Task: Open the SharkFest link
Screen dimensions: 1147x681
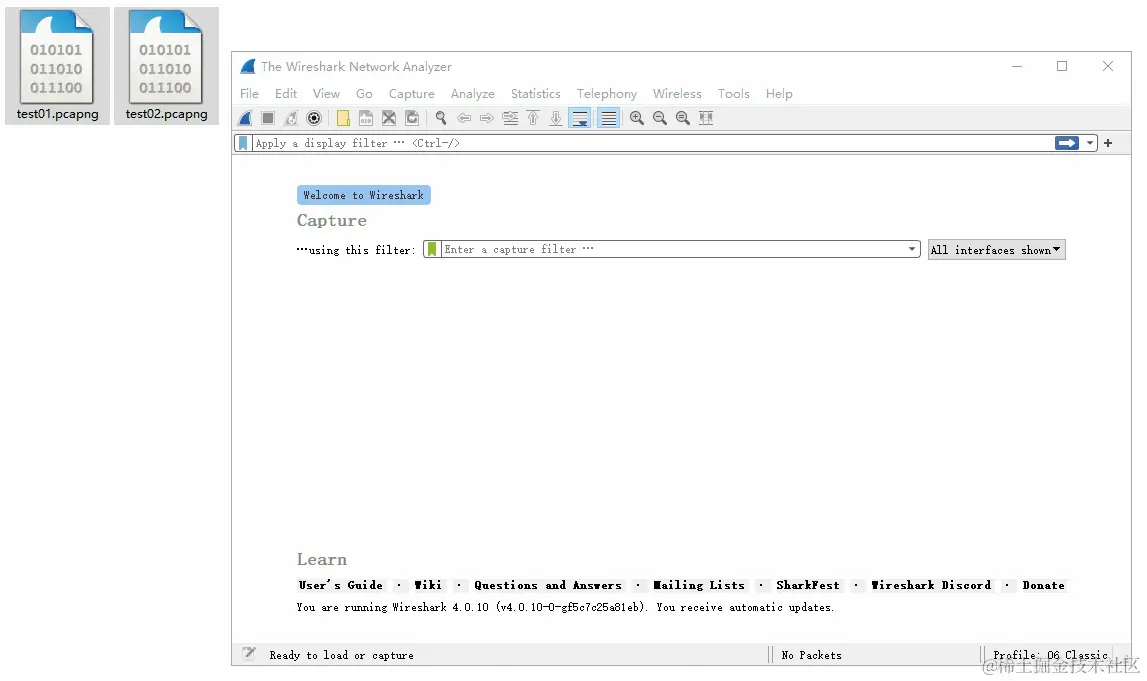Action: pos(808,585)
